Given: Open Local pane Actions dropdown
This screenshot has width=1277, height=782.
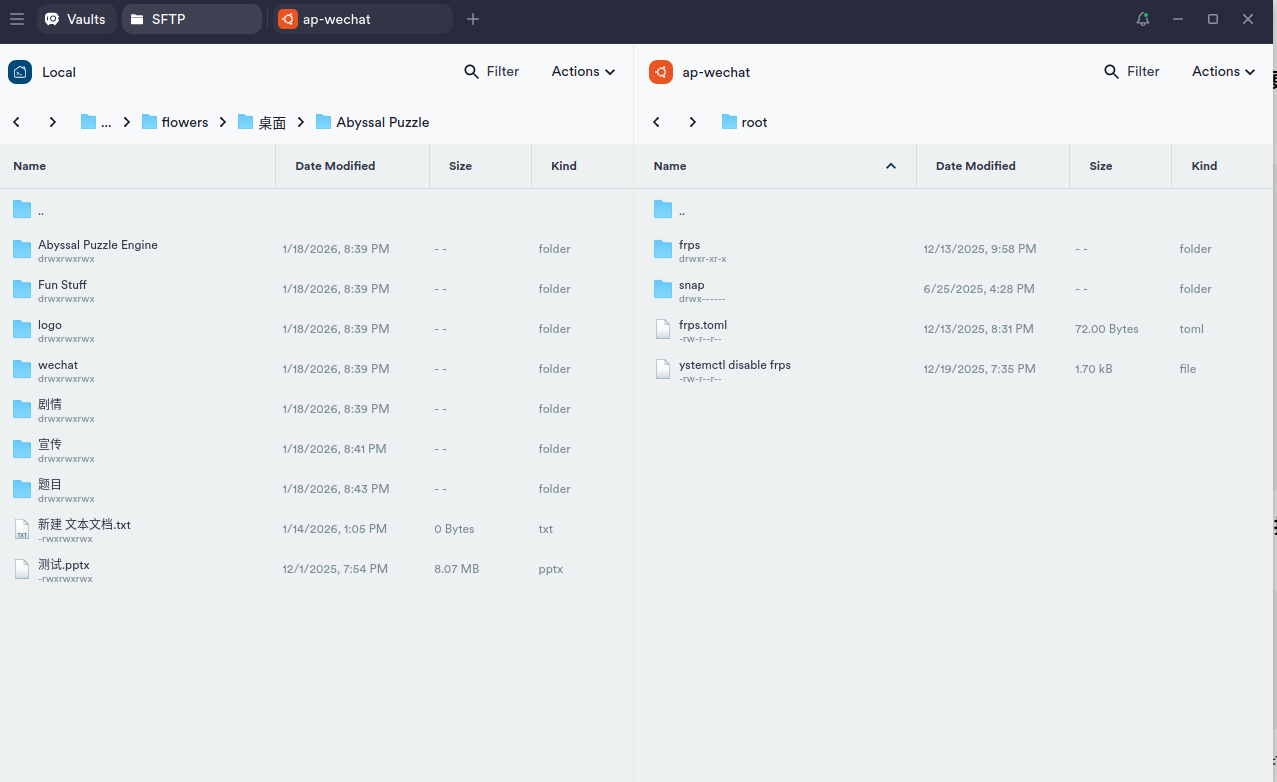Looking at the screenshot, I should [583, 71].
